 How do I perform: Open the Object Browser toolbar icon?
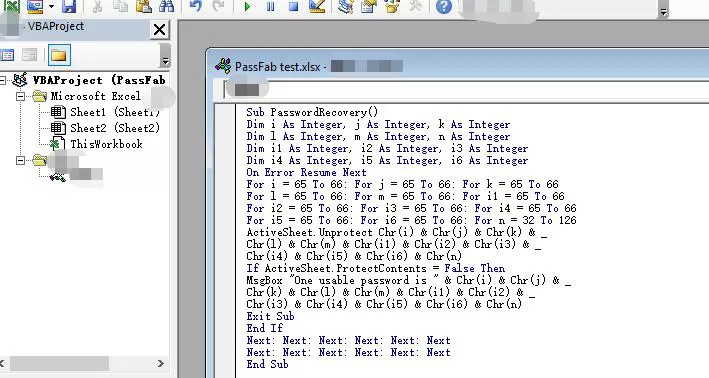(x=392, y=6)
